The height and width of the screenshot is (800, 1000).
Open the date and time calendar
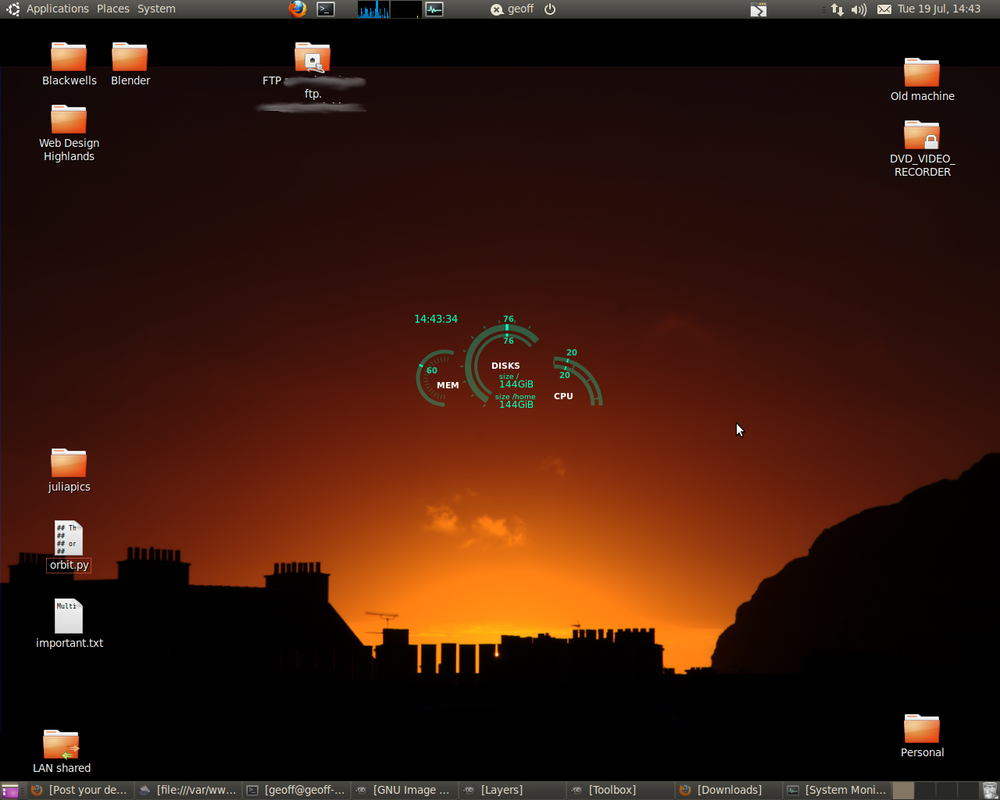[x=939, y=9]
